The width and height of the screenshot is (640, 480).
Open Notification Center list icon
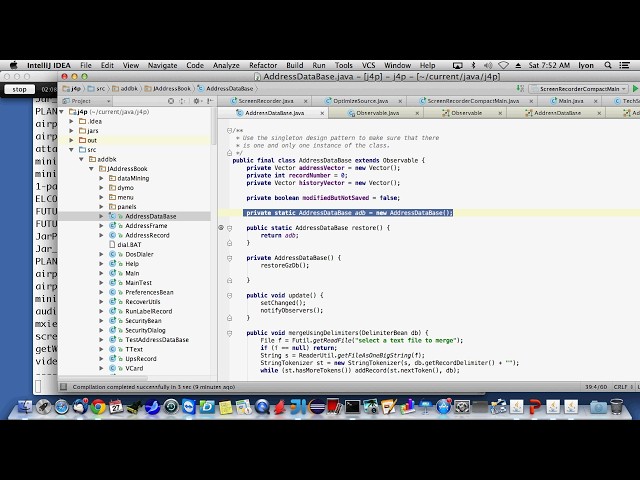[x=624, y=65]
